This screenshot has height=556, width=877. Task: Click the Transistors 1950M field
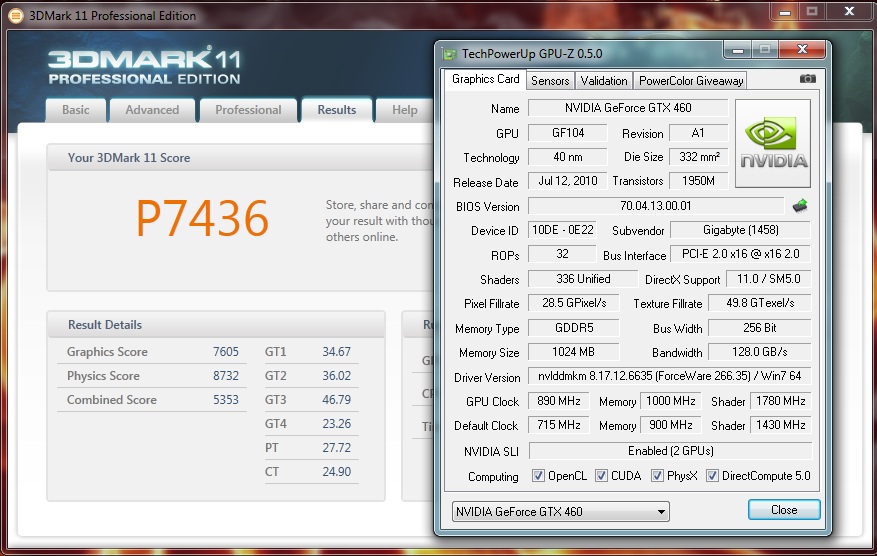click(698, 181)
